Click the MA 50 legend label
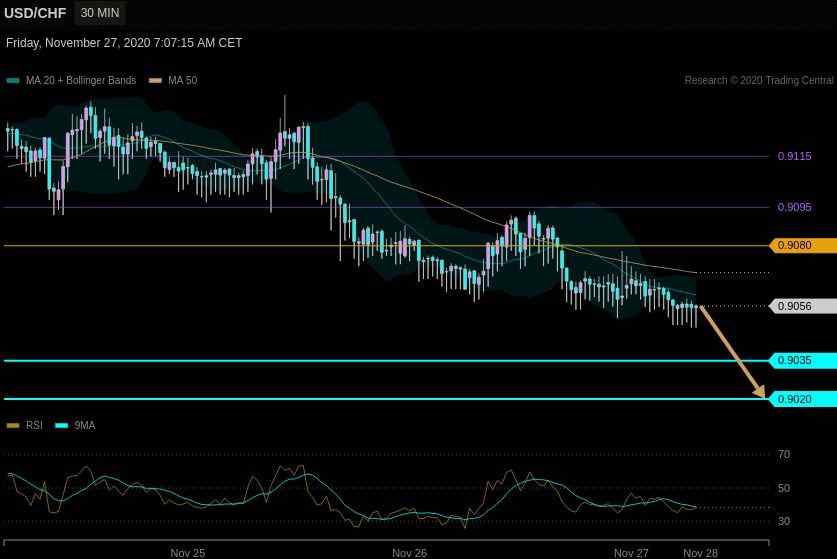The width and height of the screenshot is (837, 559). 183,80
